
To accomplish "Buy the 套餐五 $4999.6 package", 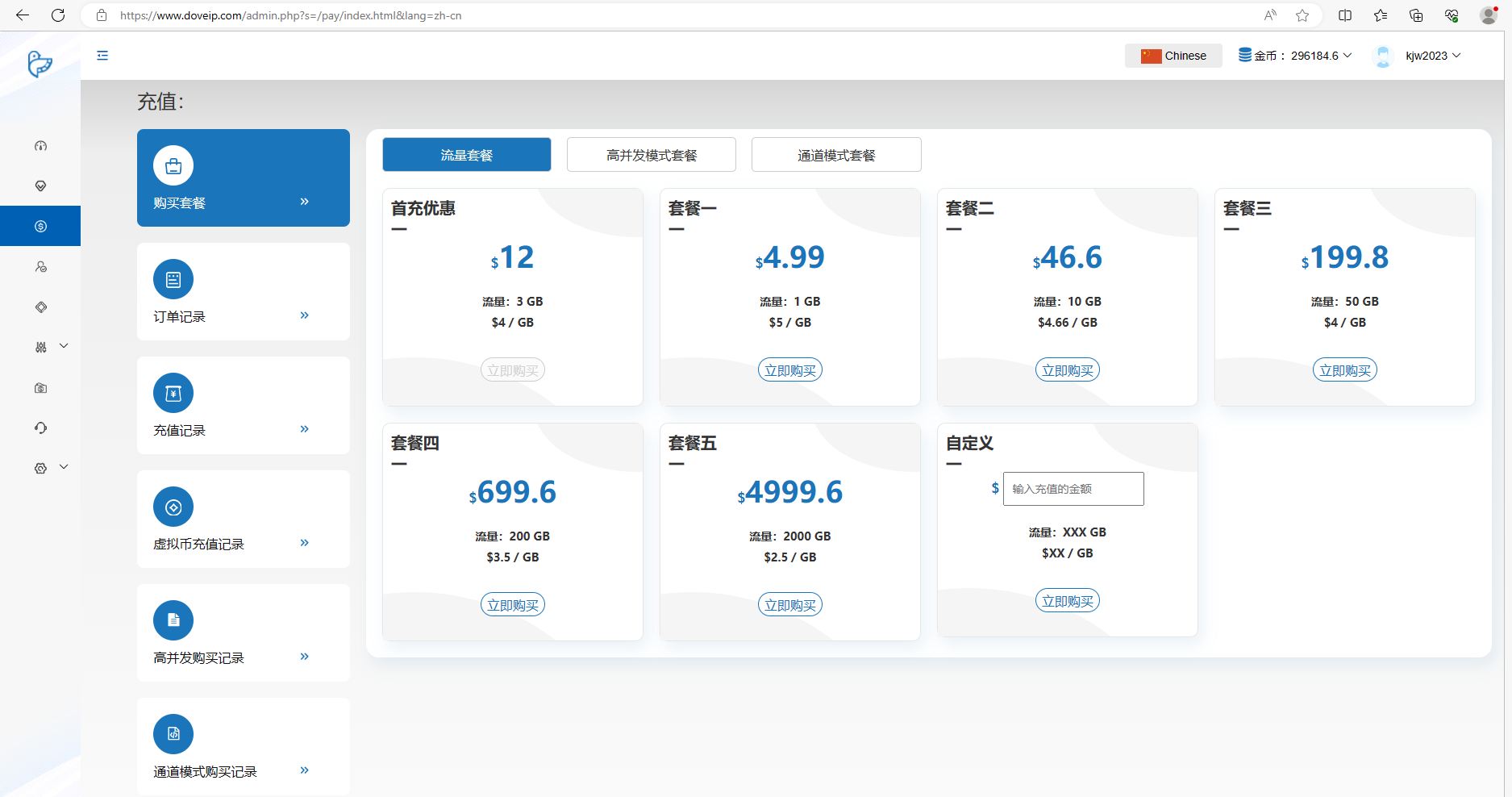I will (789, 605).
